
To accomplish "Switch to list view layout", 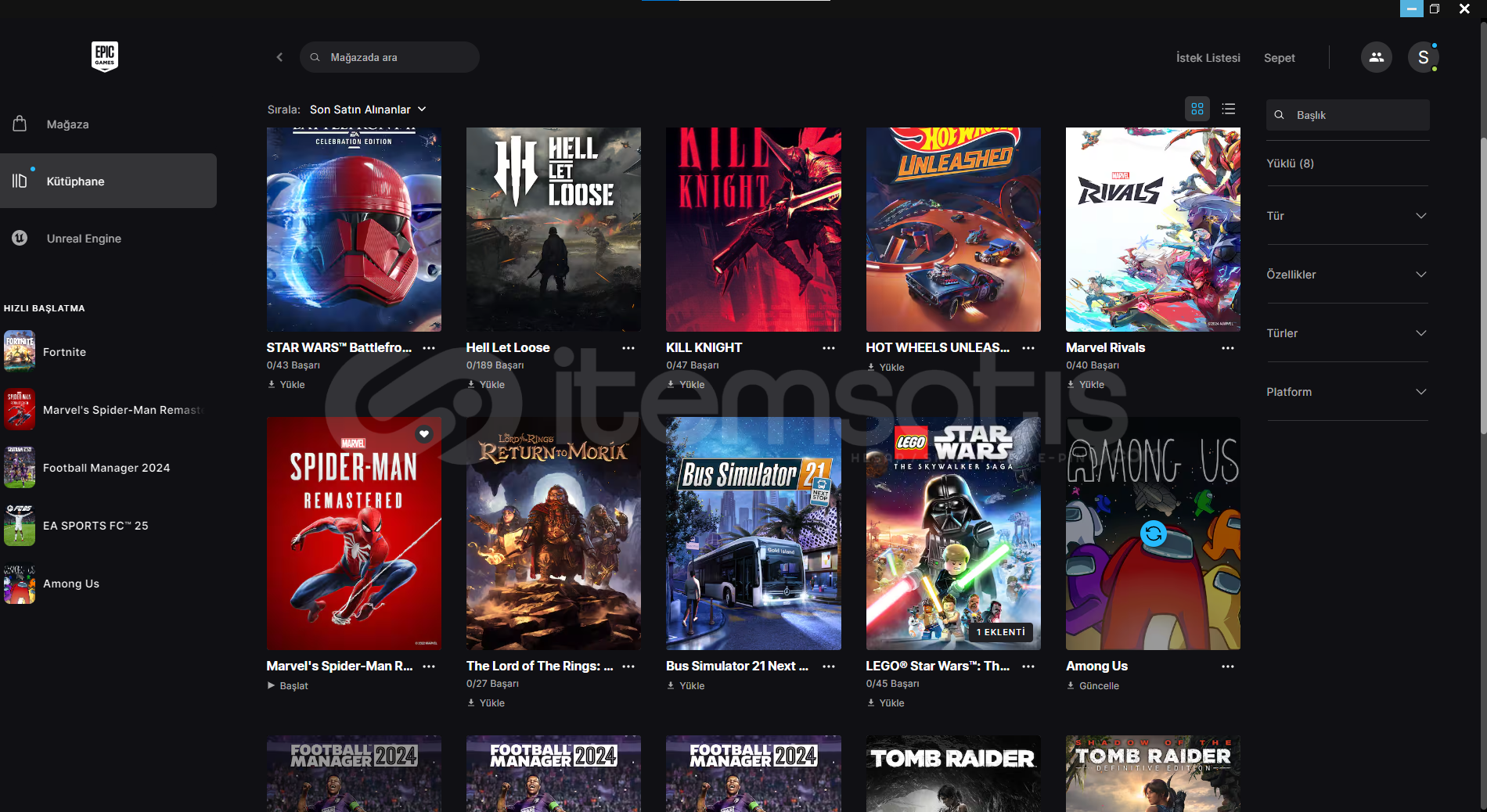I will click(x=1229, y=110).
